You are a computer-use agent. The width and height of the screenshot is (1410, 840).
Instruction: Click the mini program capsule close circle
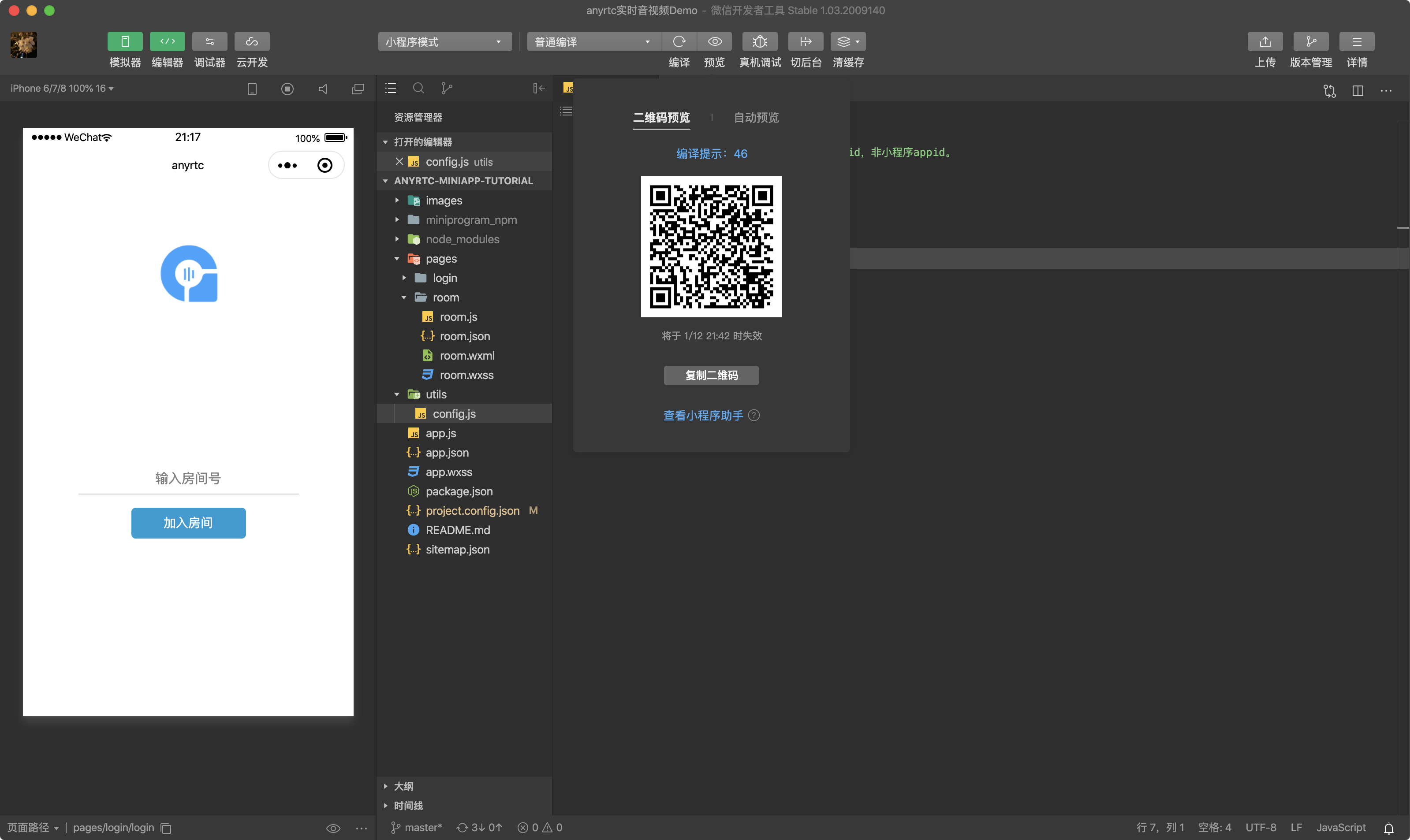pyautogui.click(x=325, y=165)
